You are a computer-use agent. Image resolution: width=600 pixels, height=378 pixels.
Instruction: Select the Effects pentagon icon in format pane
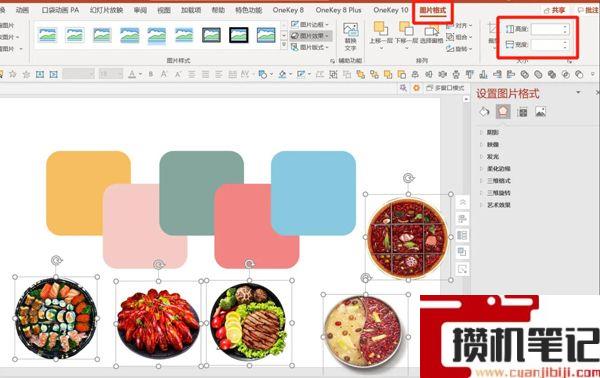pos(503,112)
